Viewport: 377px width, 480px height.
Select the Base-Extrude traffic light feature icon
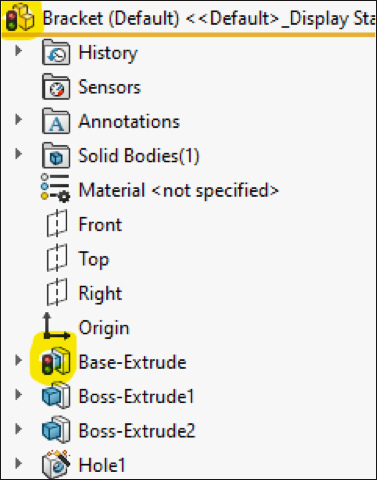pyautogui.click(x=56, y=361)
